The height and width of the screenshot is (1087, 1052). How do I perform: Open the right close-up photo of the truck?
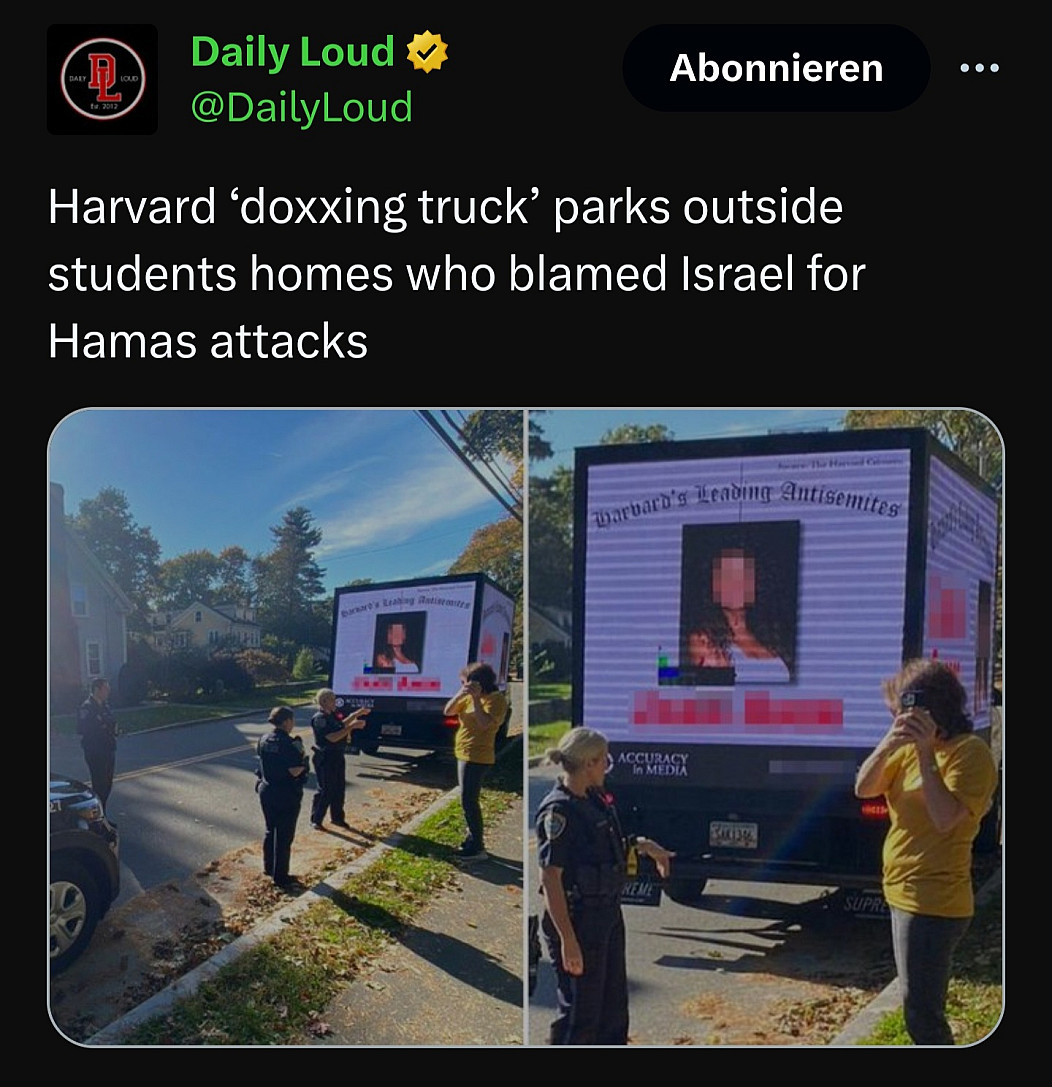[766, 727]
